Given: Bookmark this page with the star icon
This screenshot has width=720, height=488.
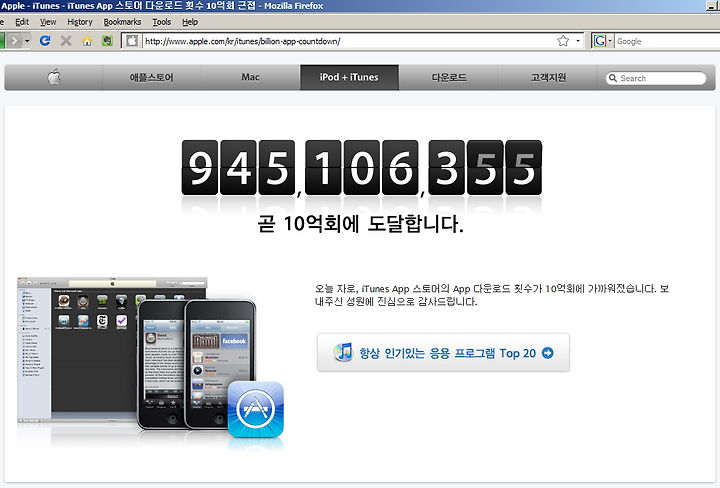Looking at the screenshot, I should pyautogui.click(x=563, y=41).
